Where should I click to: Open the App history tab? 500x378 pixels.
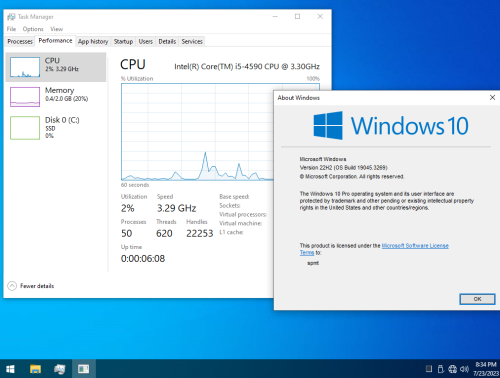point(93,41)
